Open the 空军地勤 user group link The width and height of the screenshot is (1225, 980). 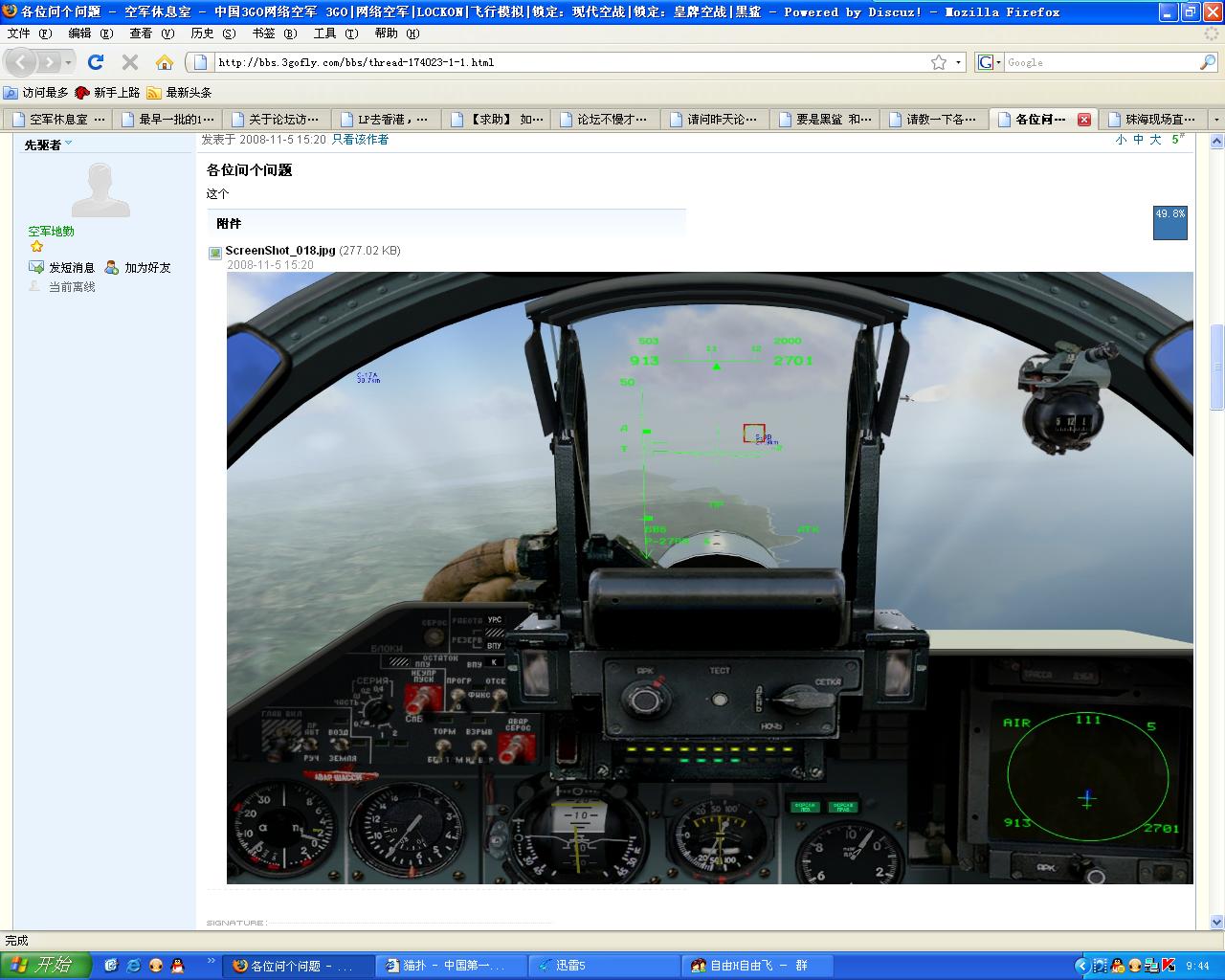coord(51,232)
